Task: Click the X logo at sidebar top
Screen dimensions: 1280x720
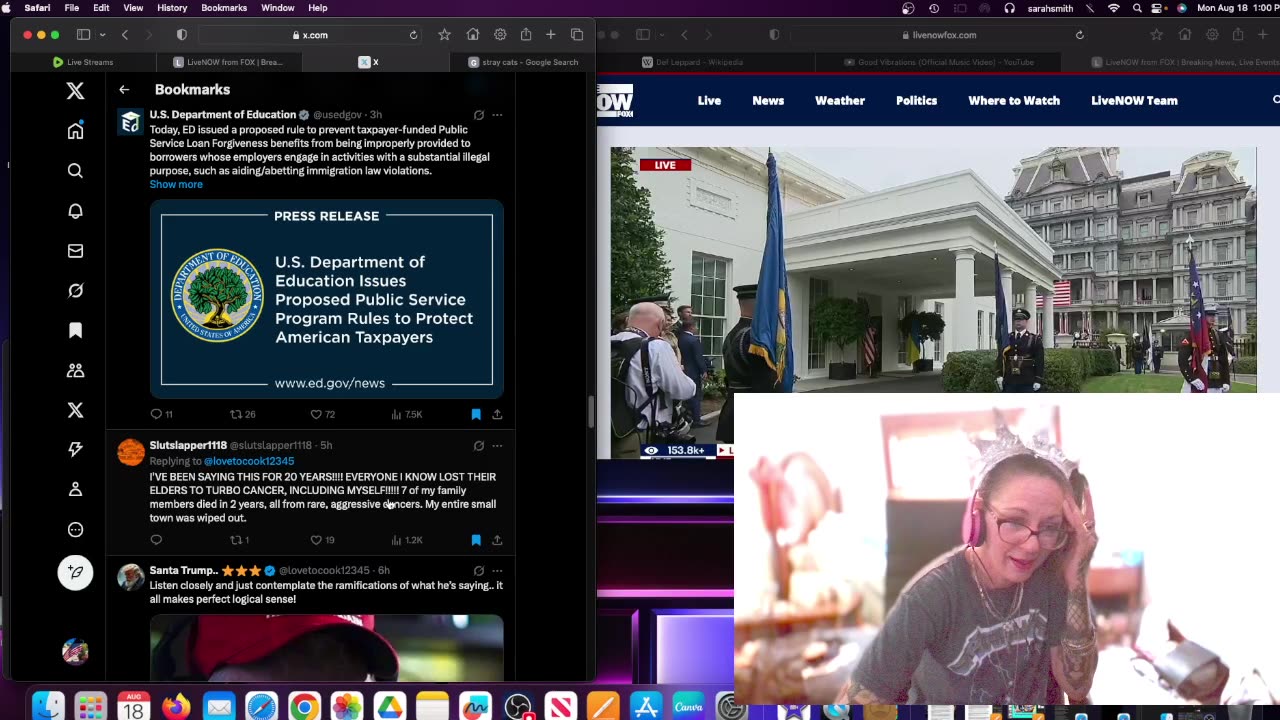Action: pos(75,91)
